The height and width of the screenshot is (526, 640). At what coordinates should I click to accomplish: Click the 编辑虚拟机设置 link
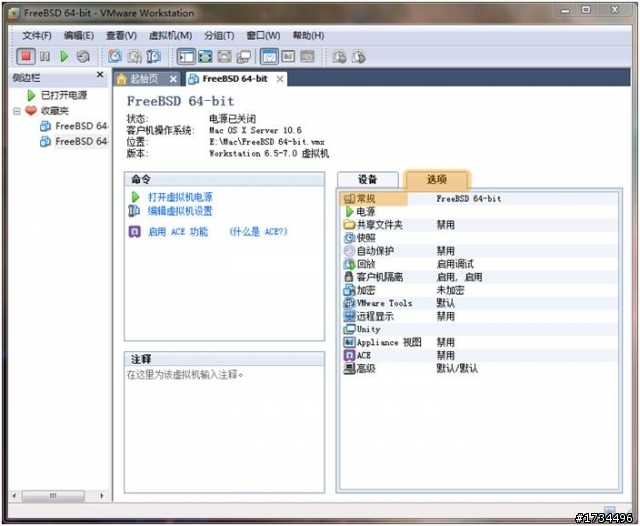click(x=180, y=211)
